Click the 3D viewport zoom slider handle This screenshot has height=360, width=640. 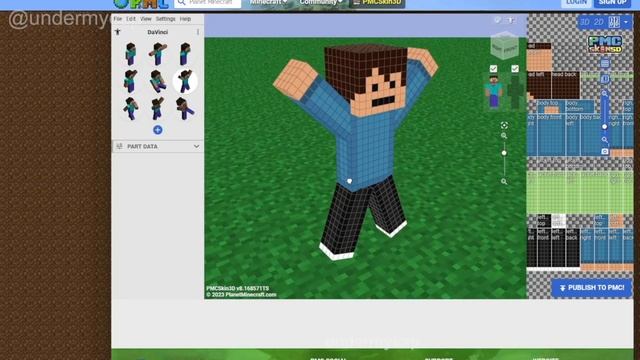(x=504, y=153)
